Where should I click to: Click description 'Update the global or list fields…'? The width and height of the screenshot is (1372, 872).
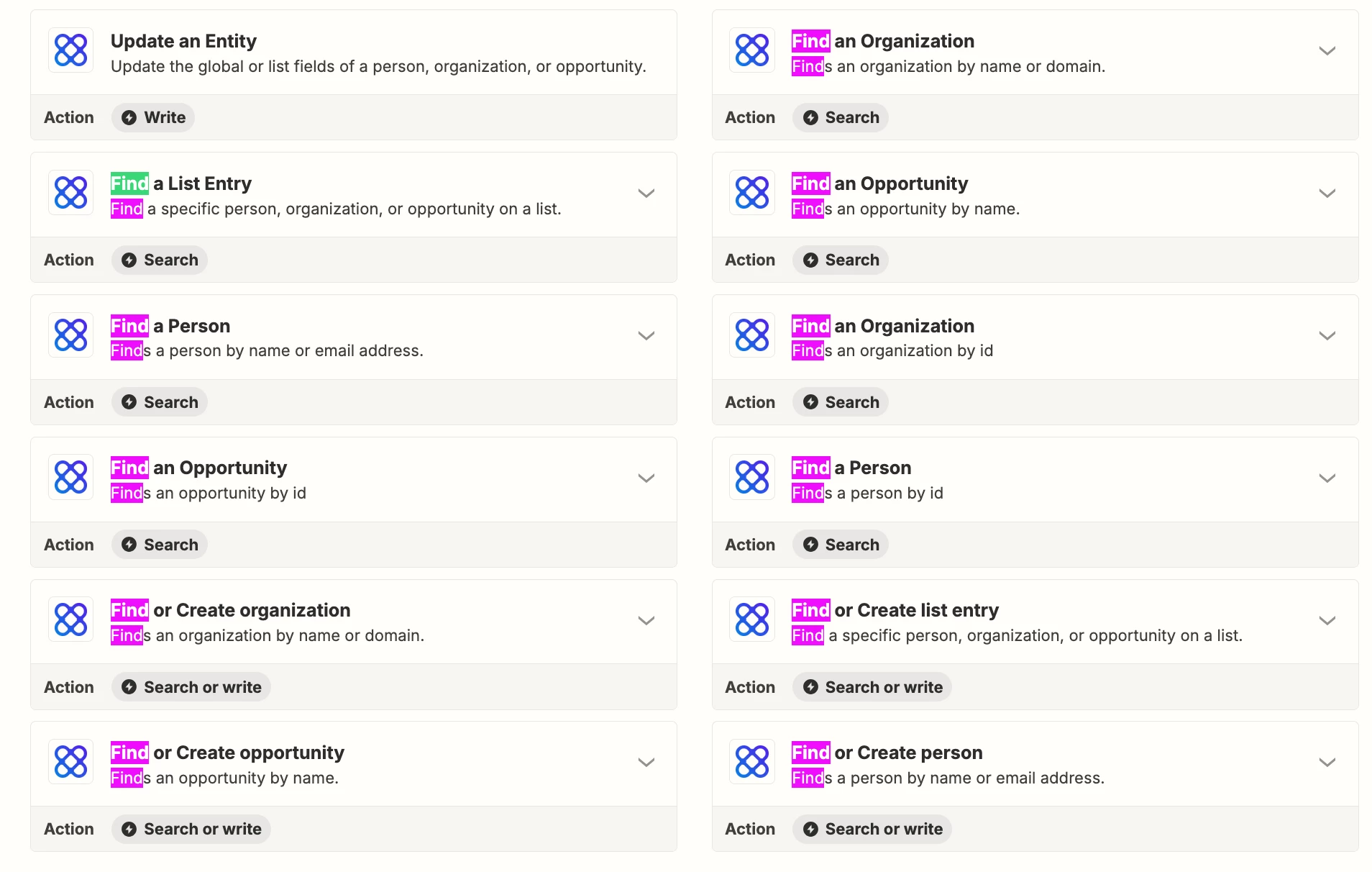pos(378,66)
